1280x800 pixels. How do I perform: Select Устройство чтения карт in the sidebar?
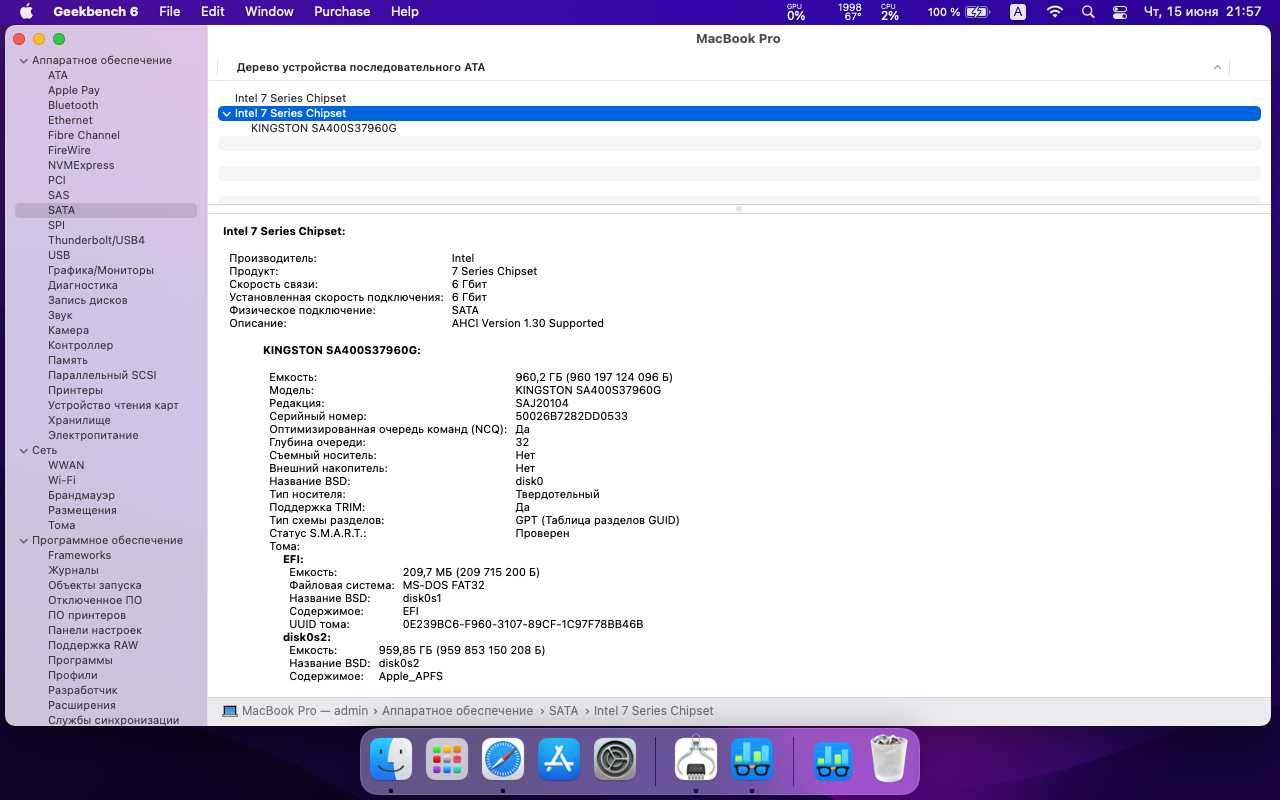(x=113, y=405)
